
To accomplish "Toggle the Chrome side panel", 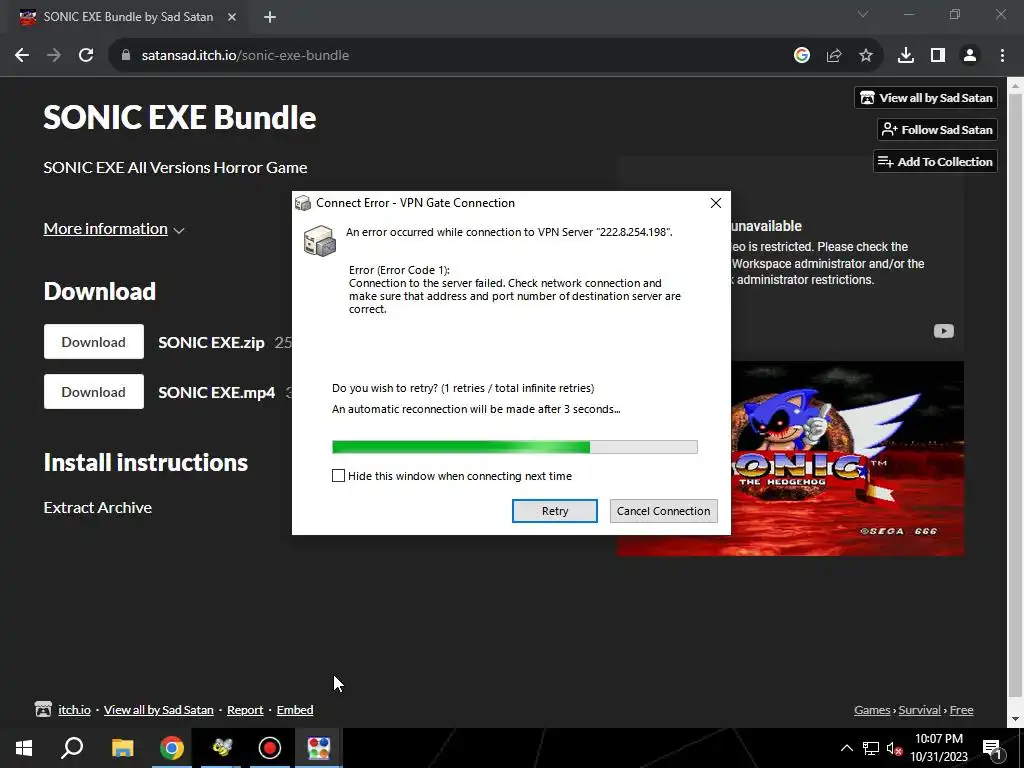I will click(x=938, y=56).
